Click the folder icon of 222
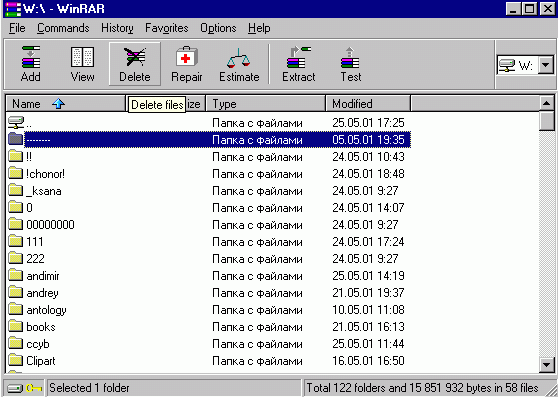The width and height of the screenshot is (558, 397). click(x=15, y=258)
